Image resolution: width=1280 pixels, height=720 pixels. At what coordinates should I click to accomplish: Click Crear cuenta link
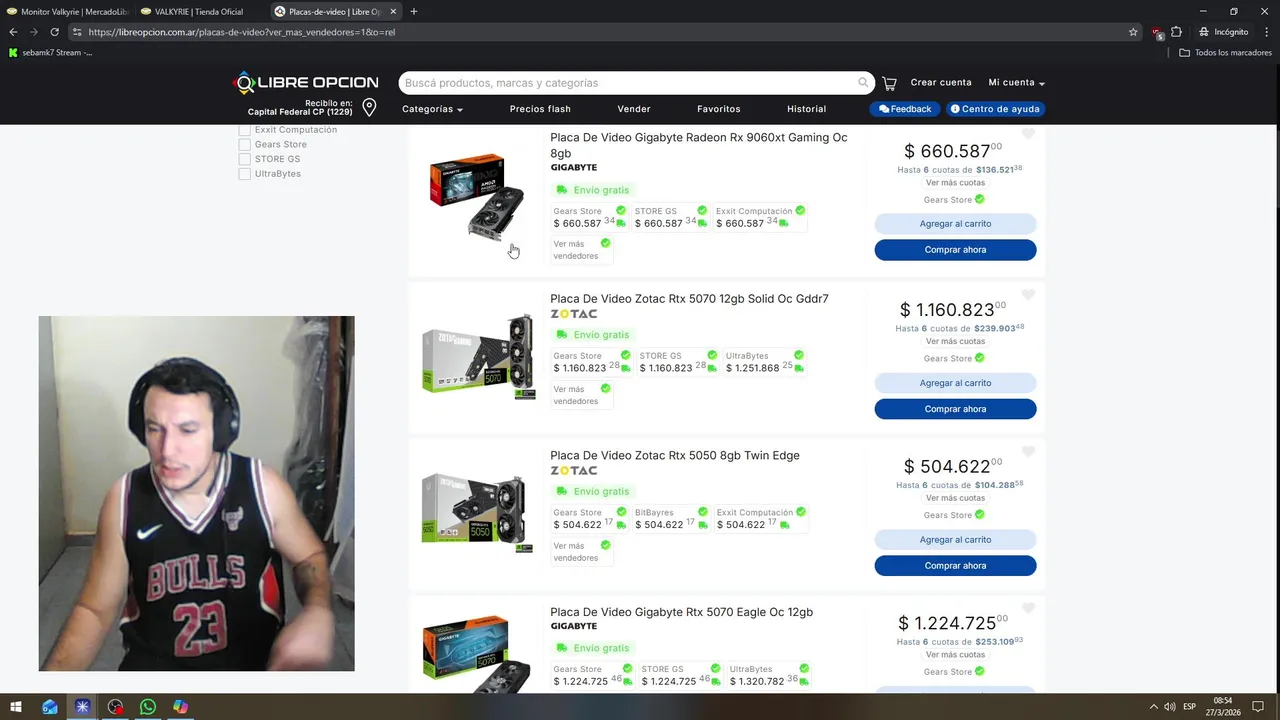click(x=941, y=83)
